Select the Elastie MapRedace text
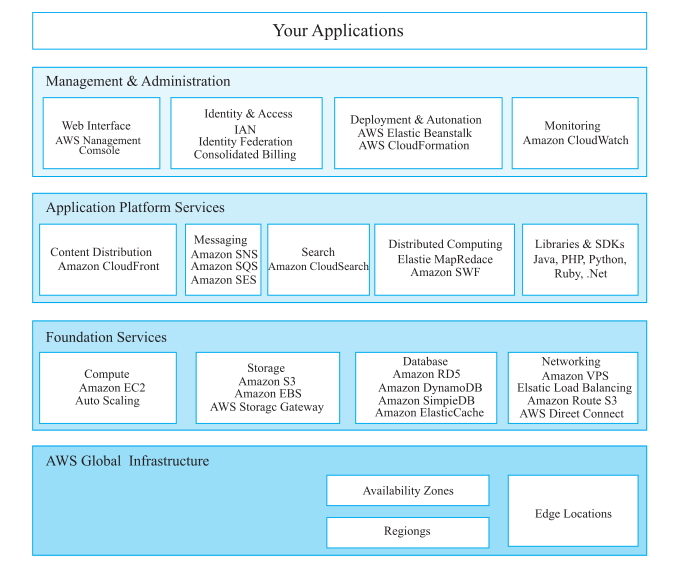 pos(445,259)
